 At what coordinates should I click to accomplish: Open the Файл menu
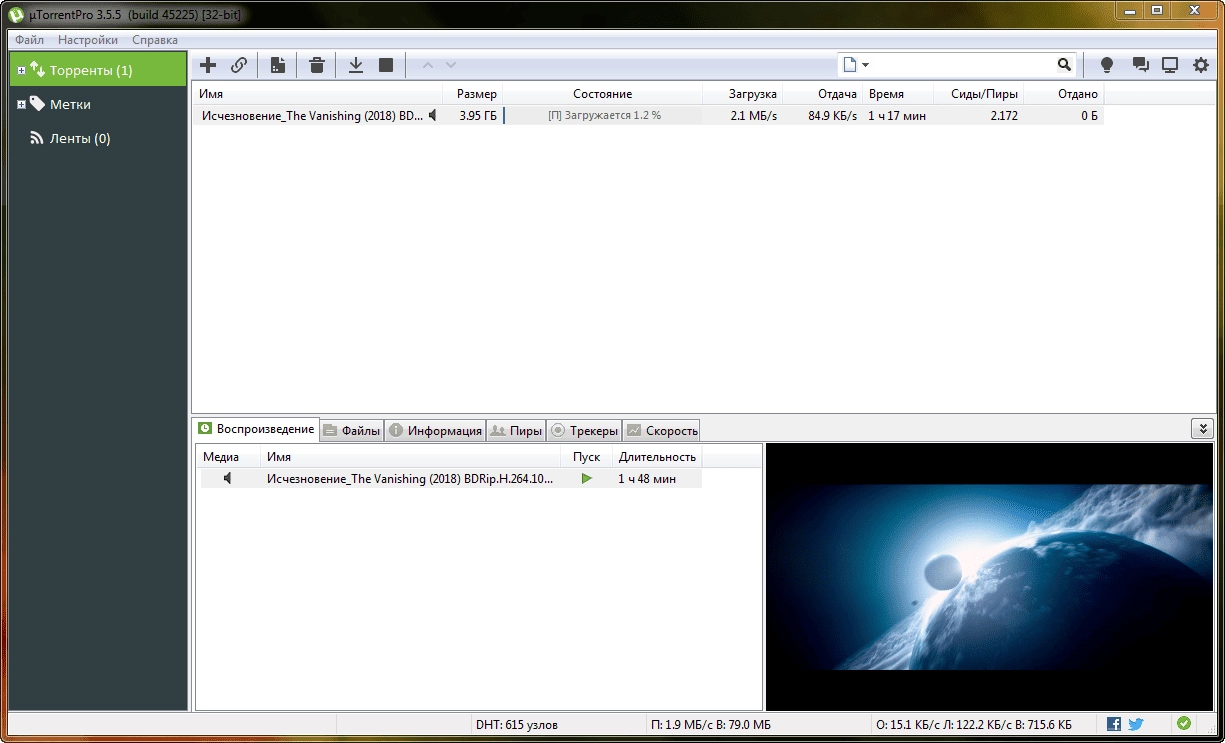click(x=29, y=40)
